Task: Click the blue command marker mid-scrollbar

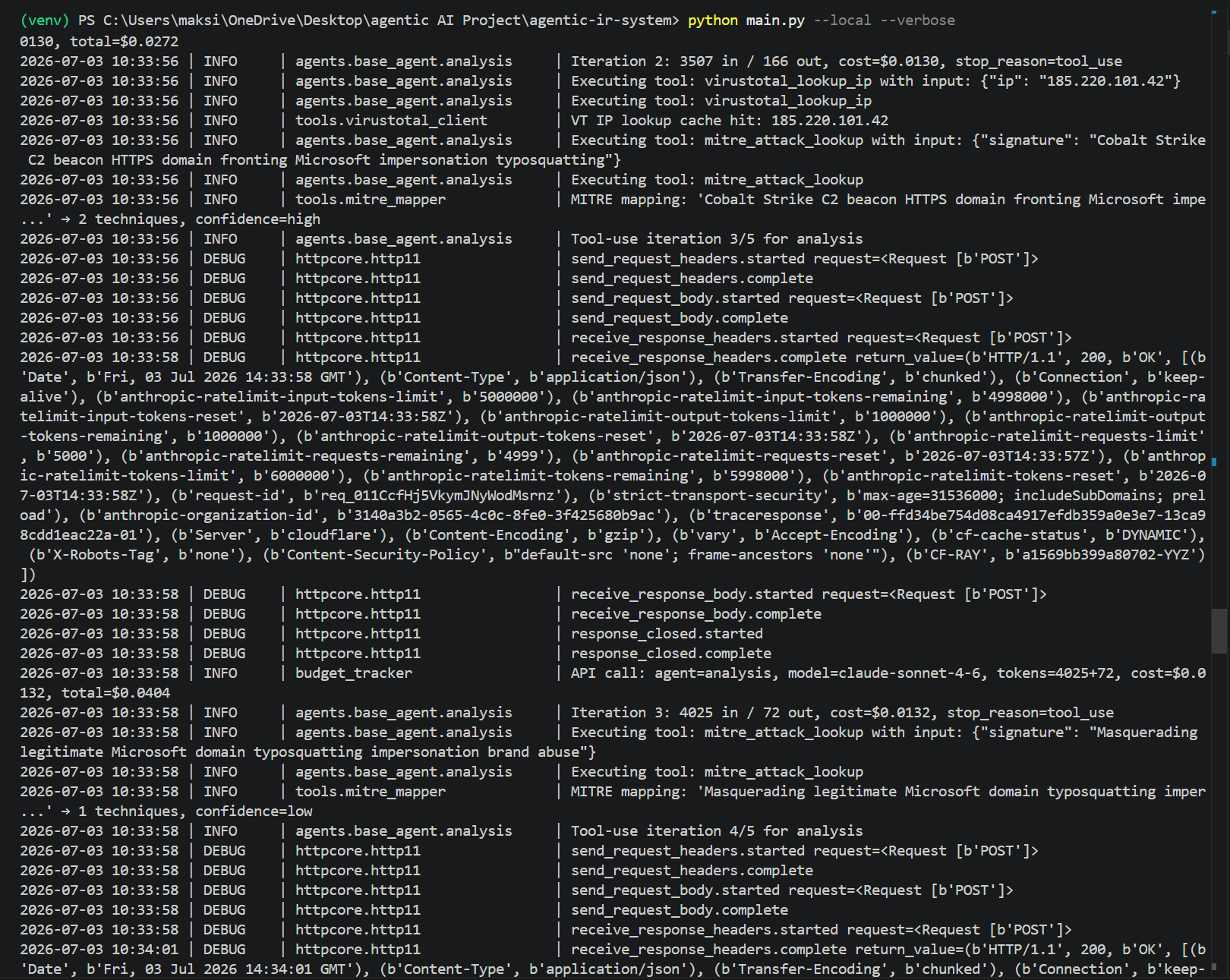Action: point(1215,461)
